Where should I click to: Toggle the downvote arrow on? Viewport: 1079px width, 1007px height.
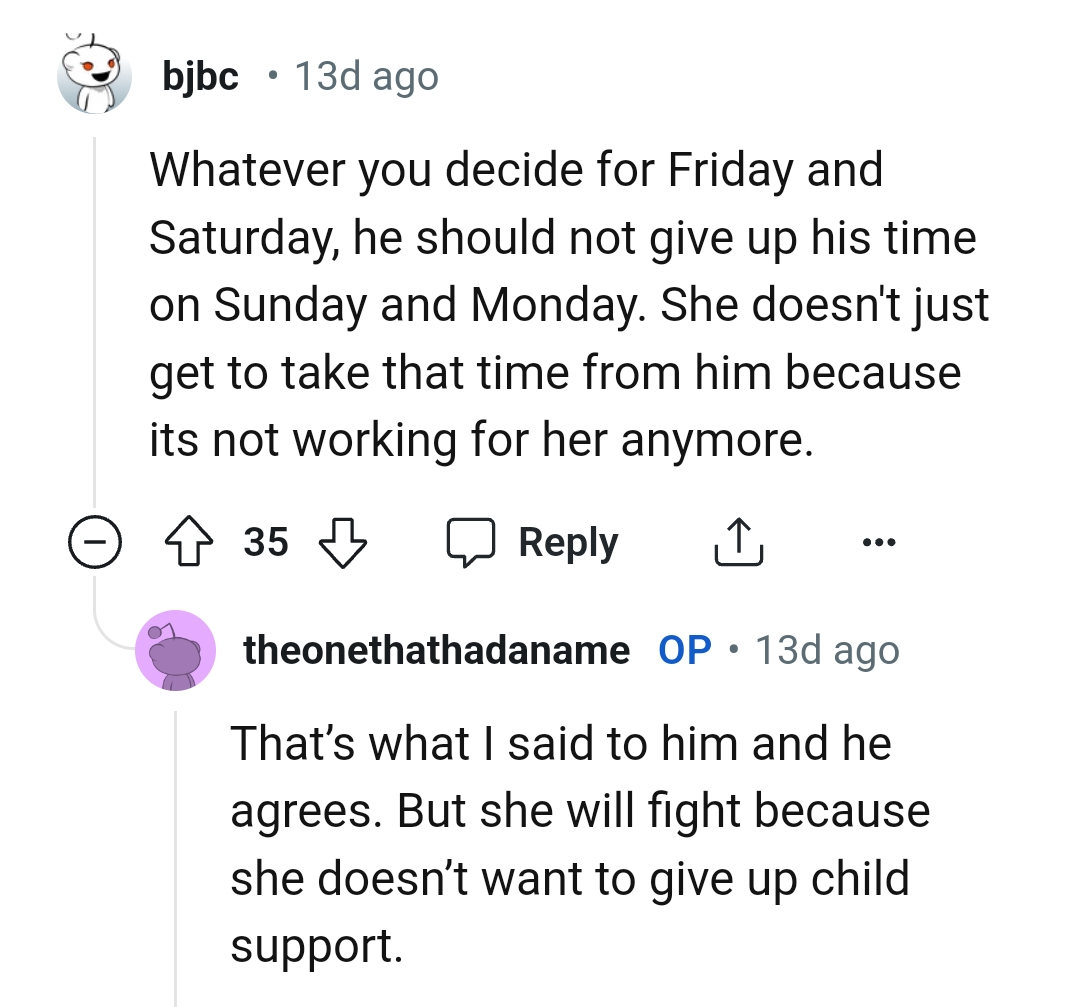point(341,541)
